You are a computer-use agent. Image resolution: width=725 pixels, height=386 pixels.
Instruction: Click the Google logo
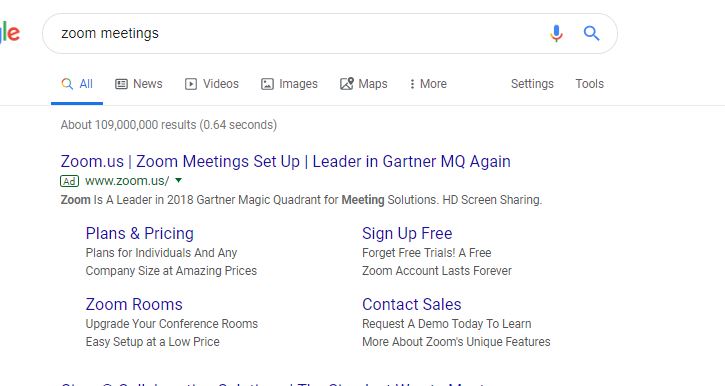coord(10,32)
